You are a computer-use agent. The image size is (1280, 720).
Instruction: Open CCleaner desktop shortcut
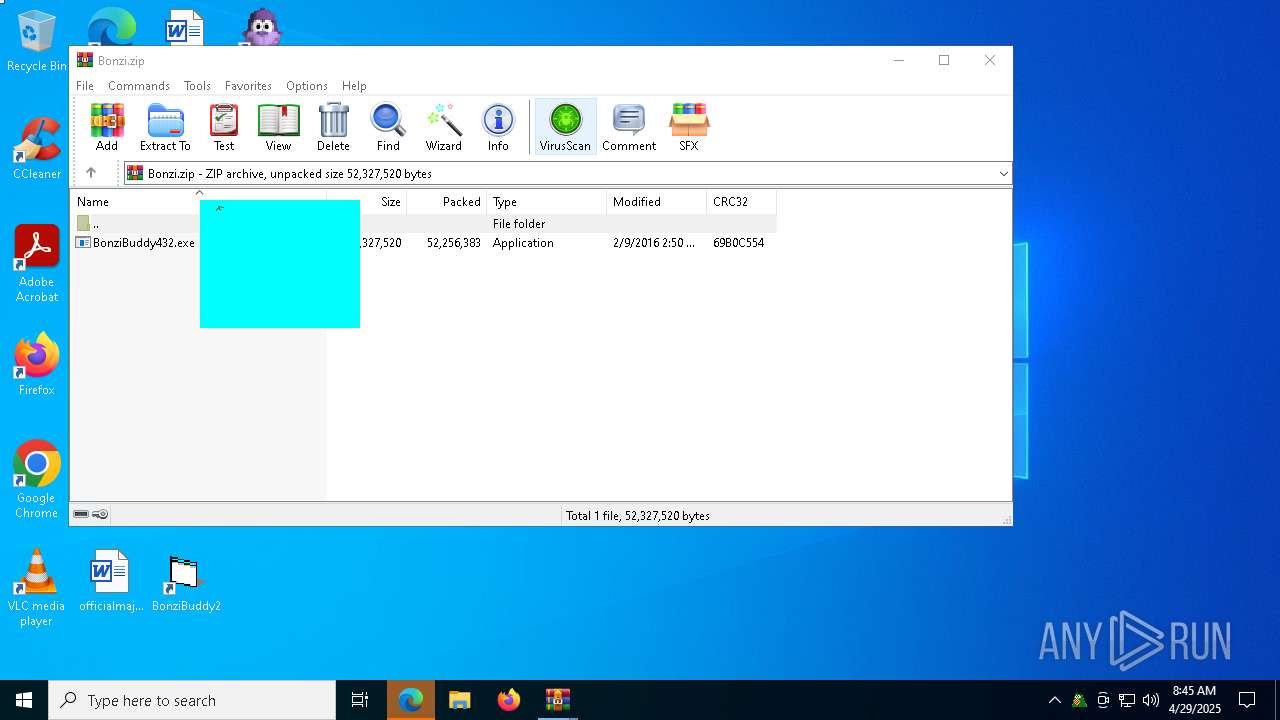pyautogui.click(x=37, y=149)
